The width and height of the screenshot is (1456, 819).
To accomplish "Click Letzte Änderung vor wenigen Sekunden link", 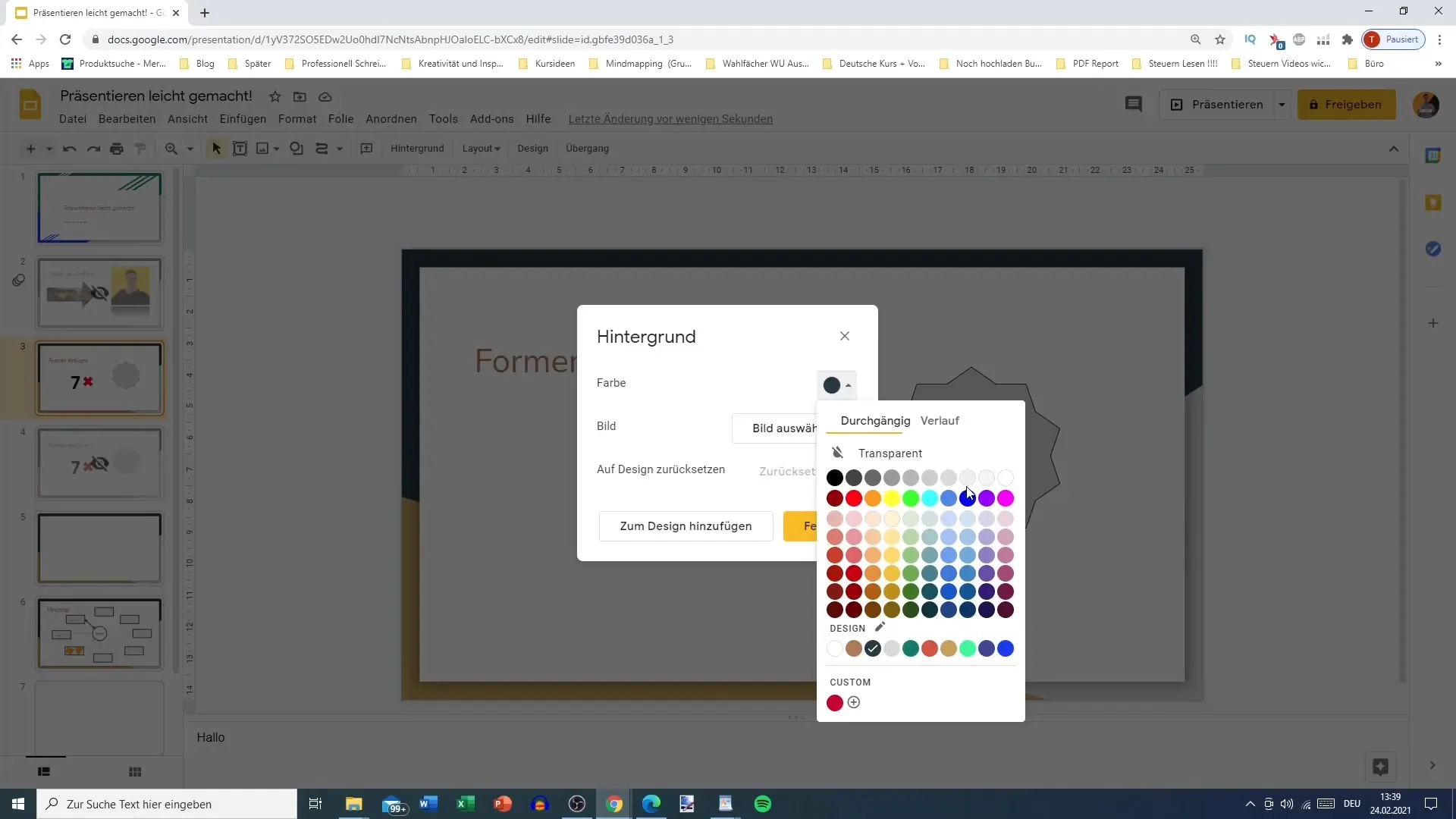I will click(x=670, y=119).
